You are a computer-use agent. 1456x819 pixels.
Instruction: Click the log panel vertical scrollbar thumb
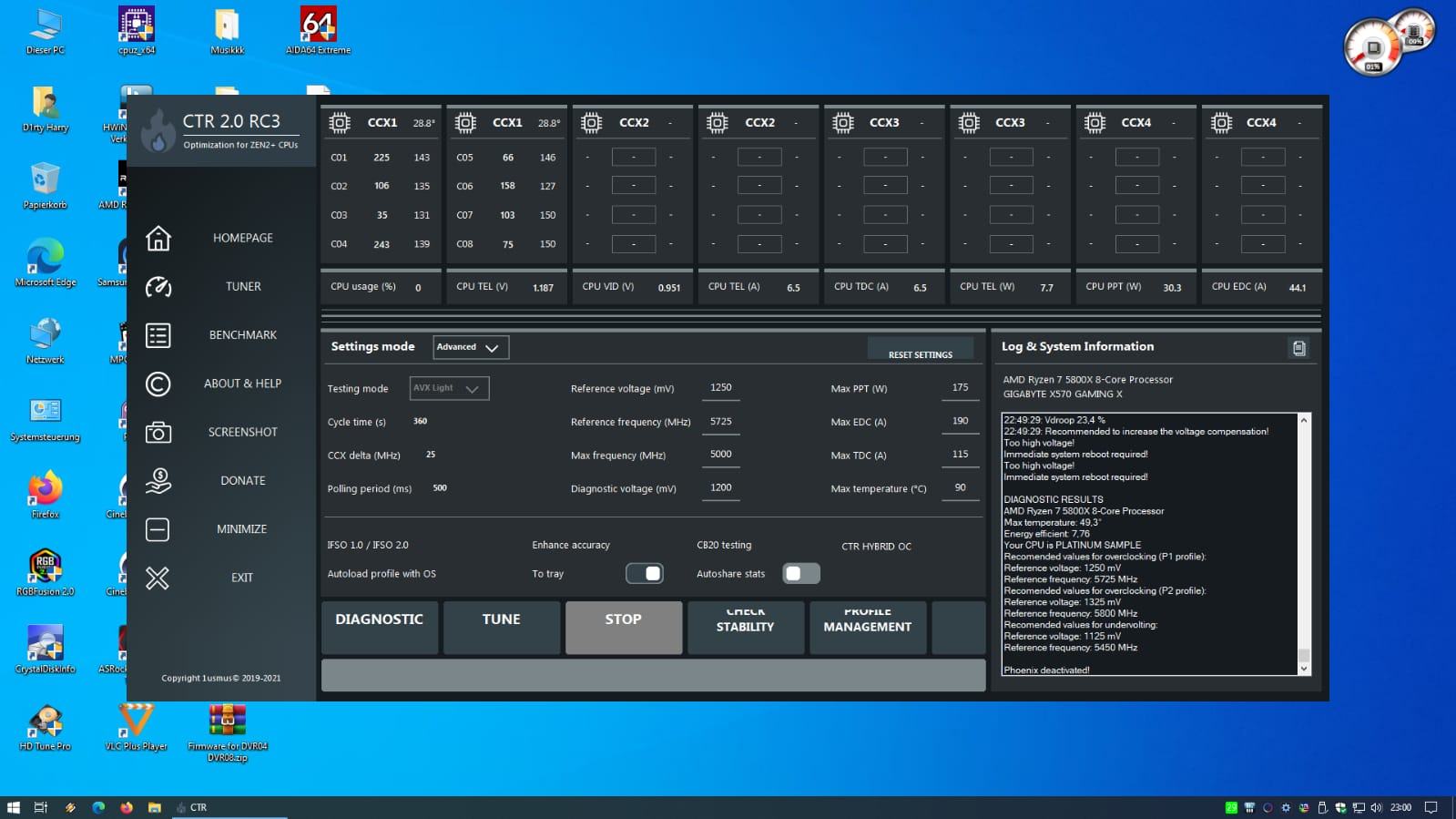click(1304, 655)
